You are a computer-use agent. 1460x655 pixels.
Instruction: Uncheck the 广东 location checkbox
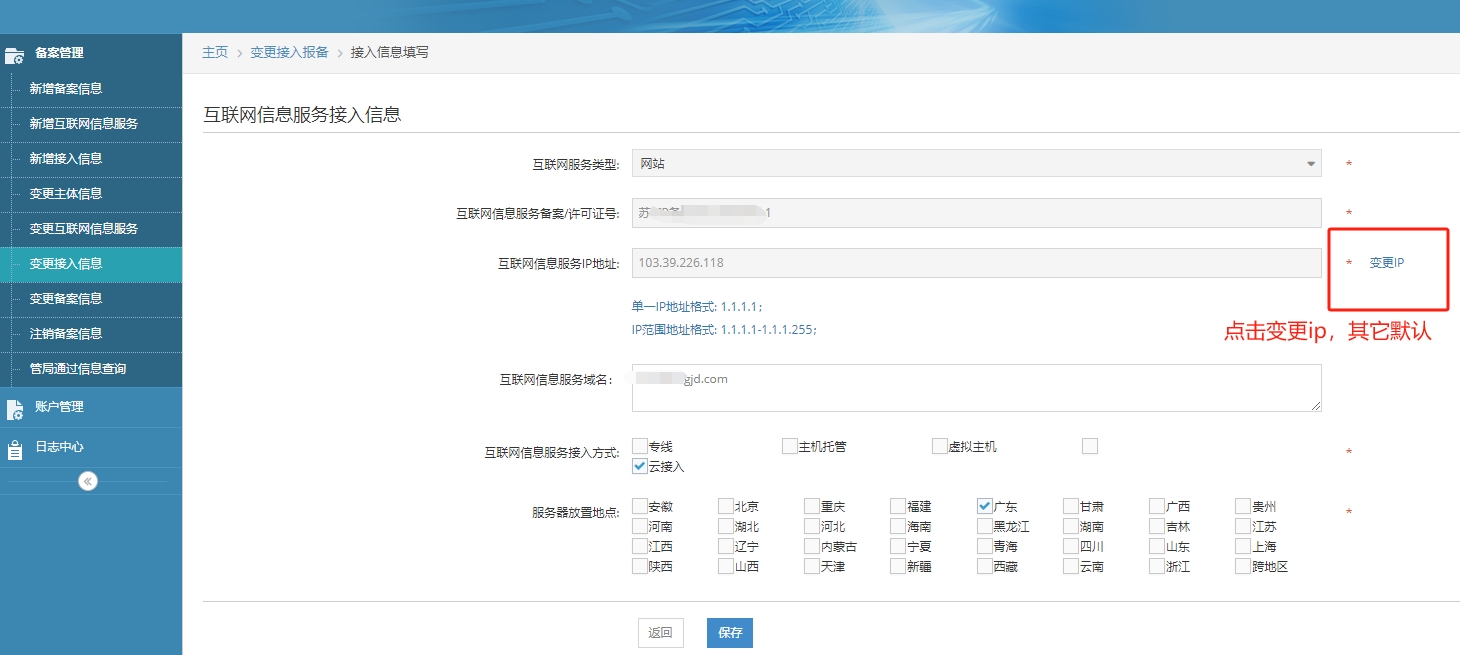pos(985,506)
